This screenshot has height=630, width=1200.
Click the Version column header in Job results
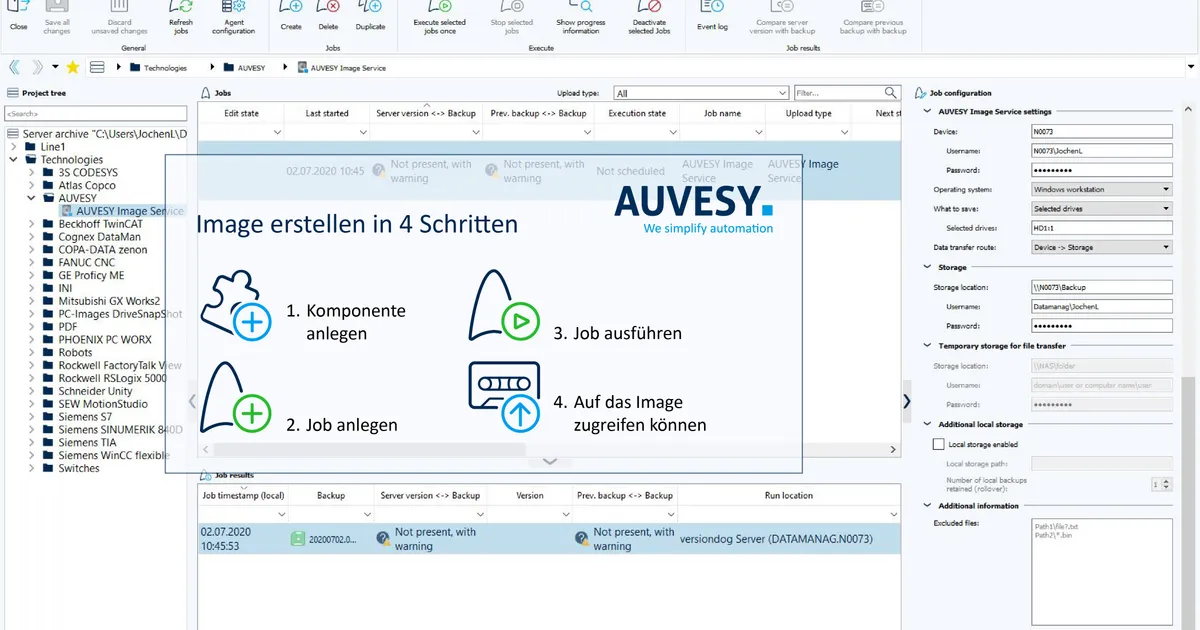pyautogui.click(x=530, y=495)
